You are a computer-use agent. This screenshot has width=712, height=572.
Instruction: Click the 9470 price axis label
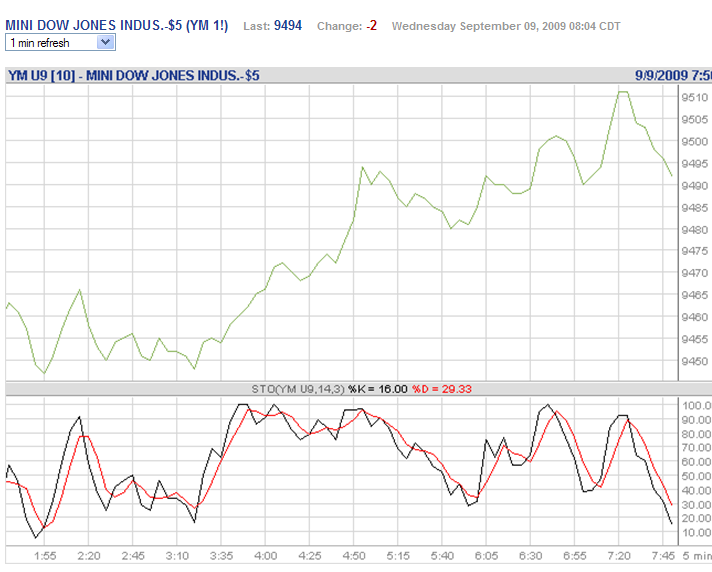tap(695, 273)
